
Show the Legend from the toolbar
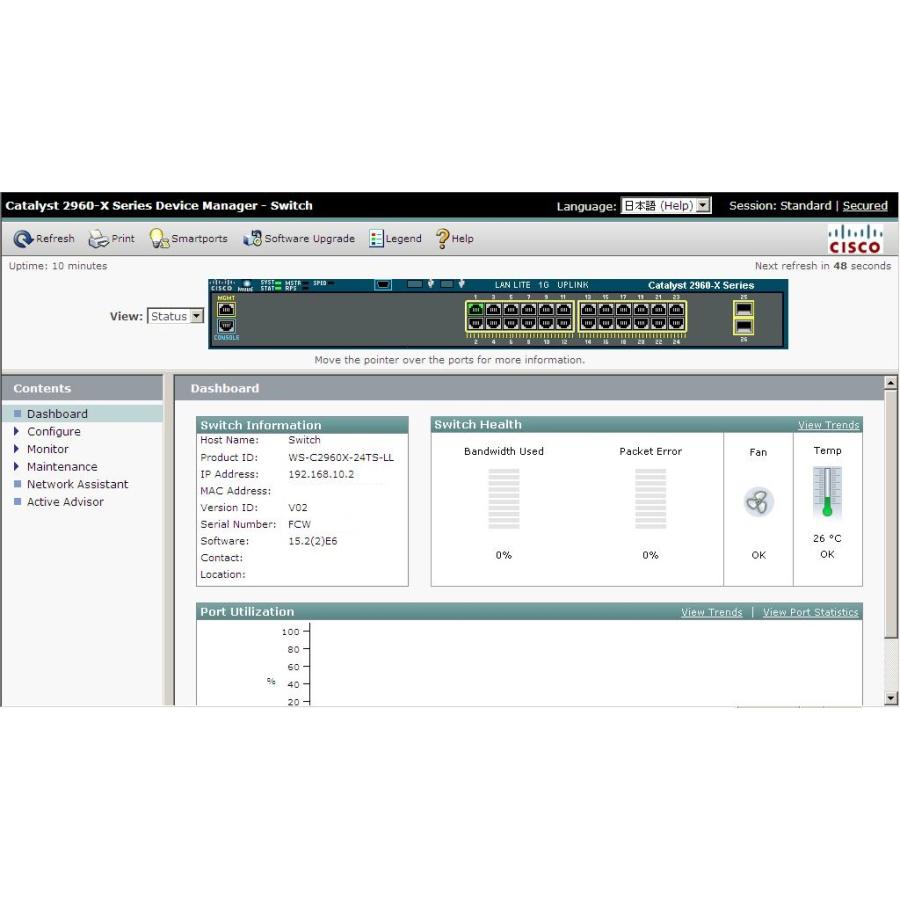tap(376, 239)
